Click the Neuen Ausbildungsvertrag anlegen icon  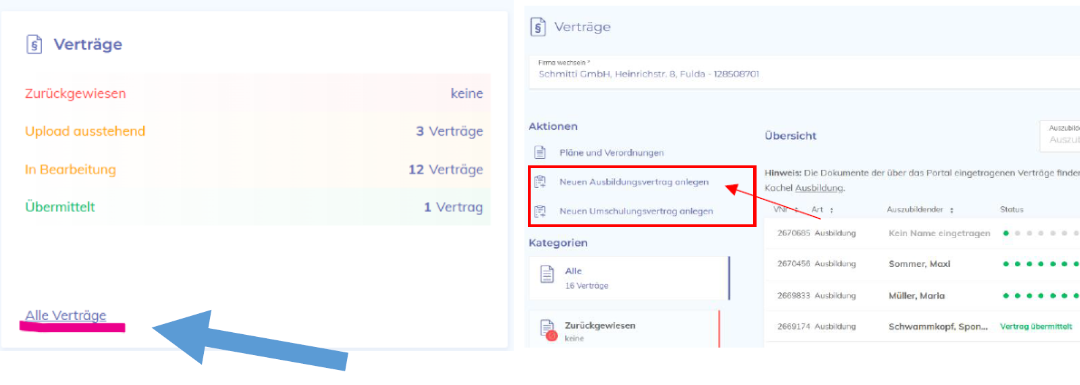click(540, 182)
